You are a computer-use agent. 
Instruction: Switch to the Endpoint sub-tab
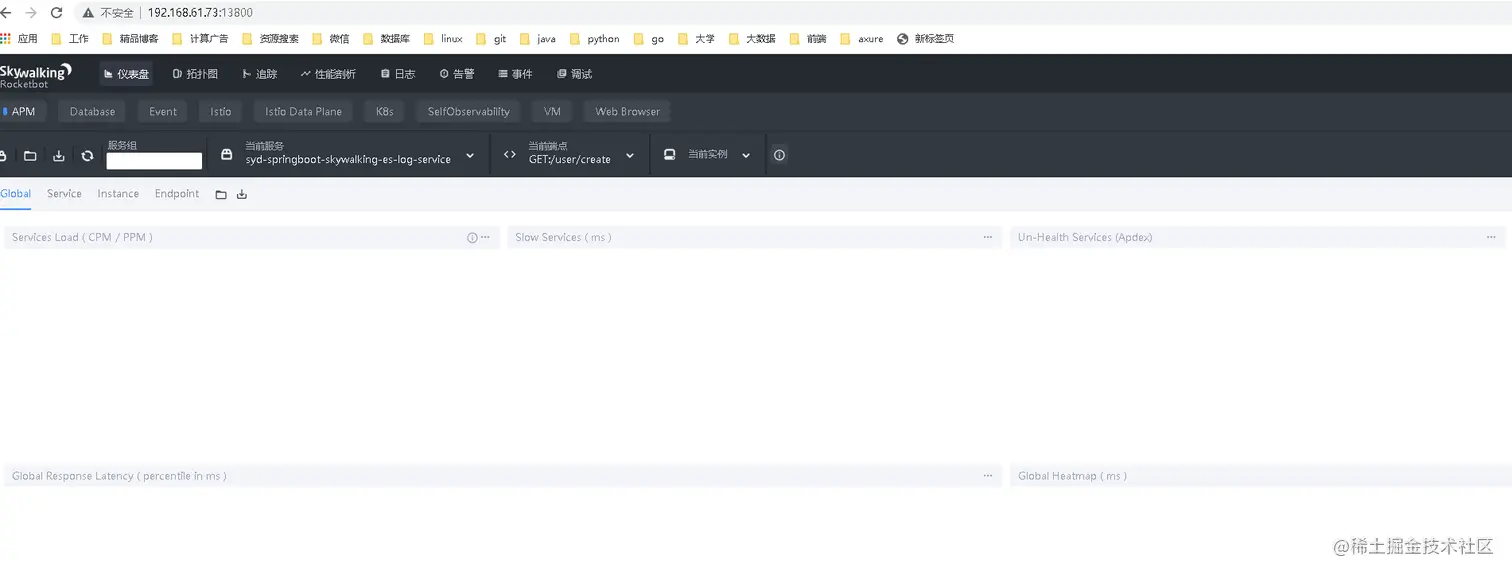point(177,194)
